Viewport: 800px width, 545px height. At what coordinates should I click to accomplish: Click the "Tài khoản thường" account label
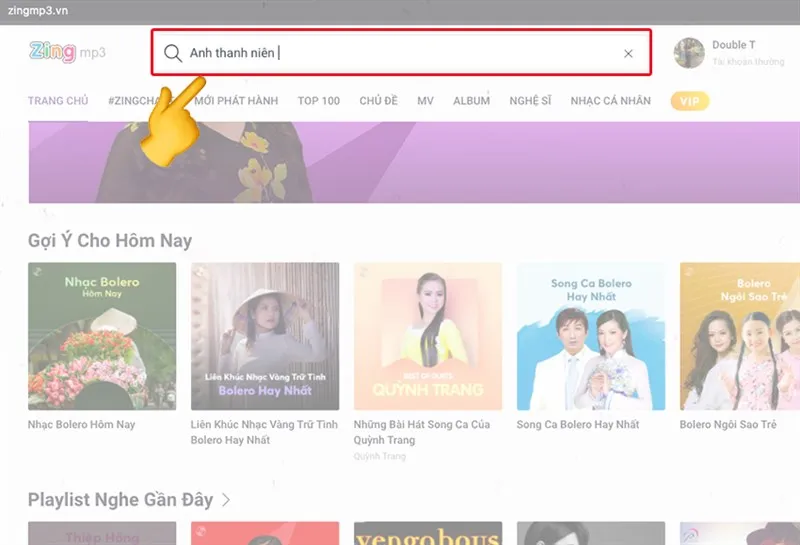point(748,62)
